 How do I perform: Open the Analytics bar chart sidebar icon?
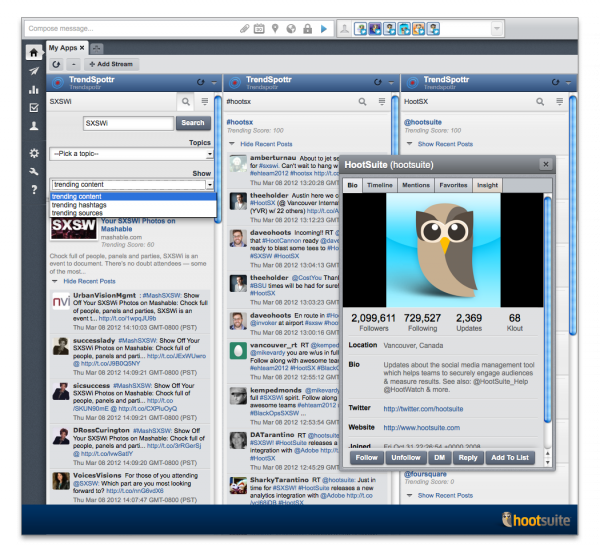34,90
